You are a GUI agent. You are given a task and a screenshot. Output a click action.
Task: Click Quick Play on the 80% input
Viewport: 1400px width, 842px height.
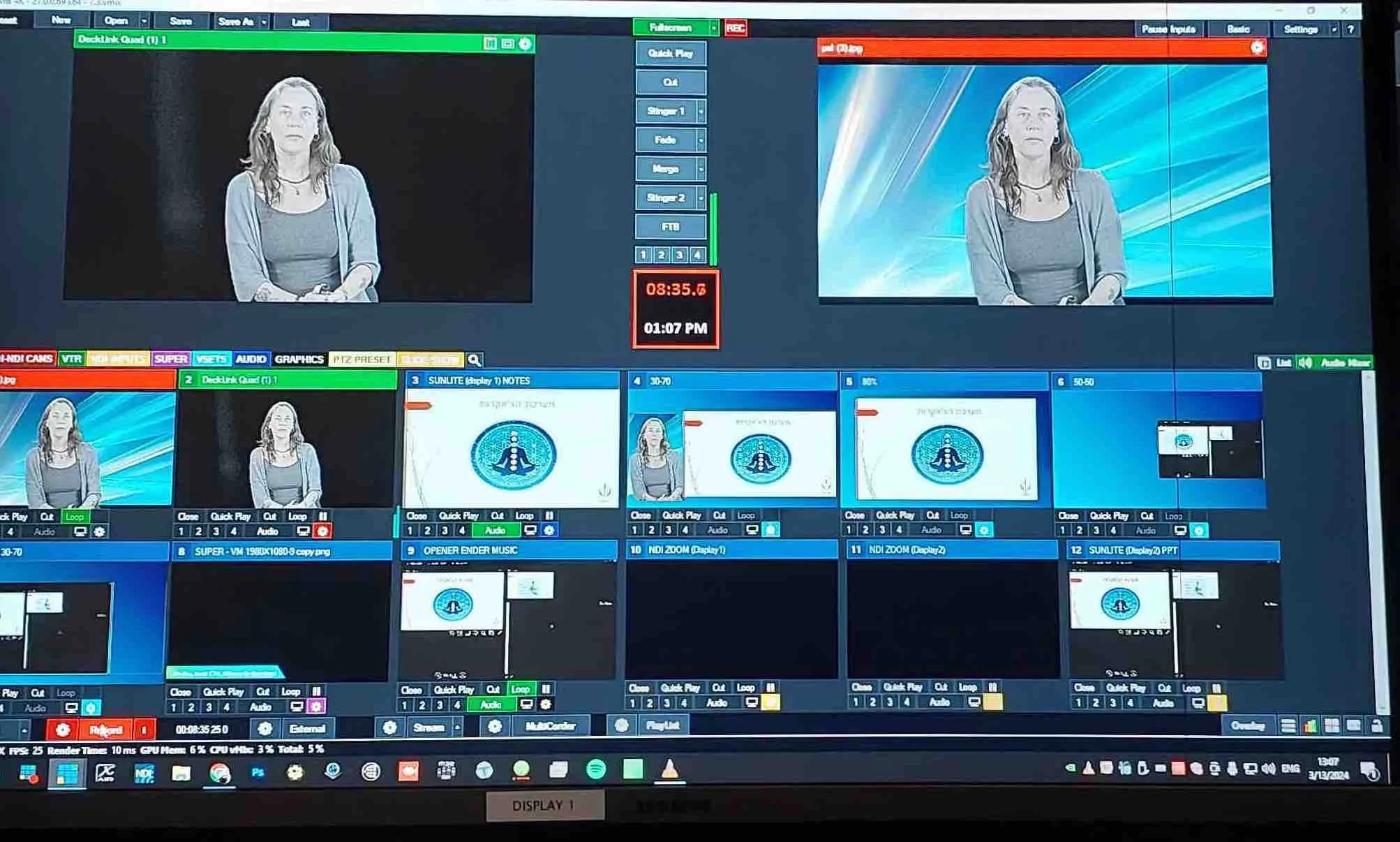[895, 515]
